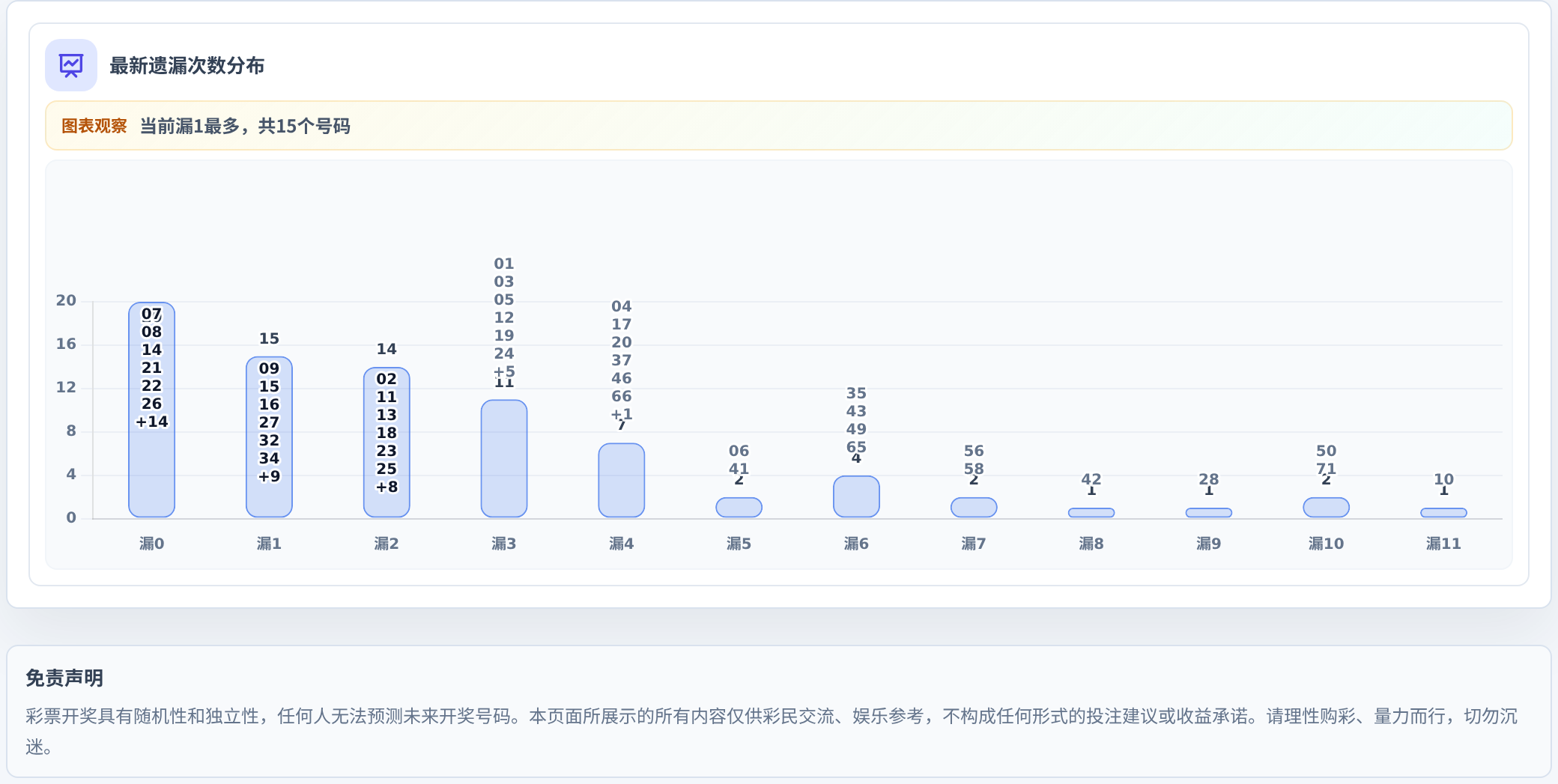
Task: Click the +8 overflow label in 漏2 bar
Action: (x=387, y=487)
